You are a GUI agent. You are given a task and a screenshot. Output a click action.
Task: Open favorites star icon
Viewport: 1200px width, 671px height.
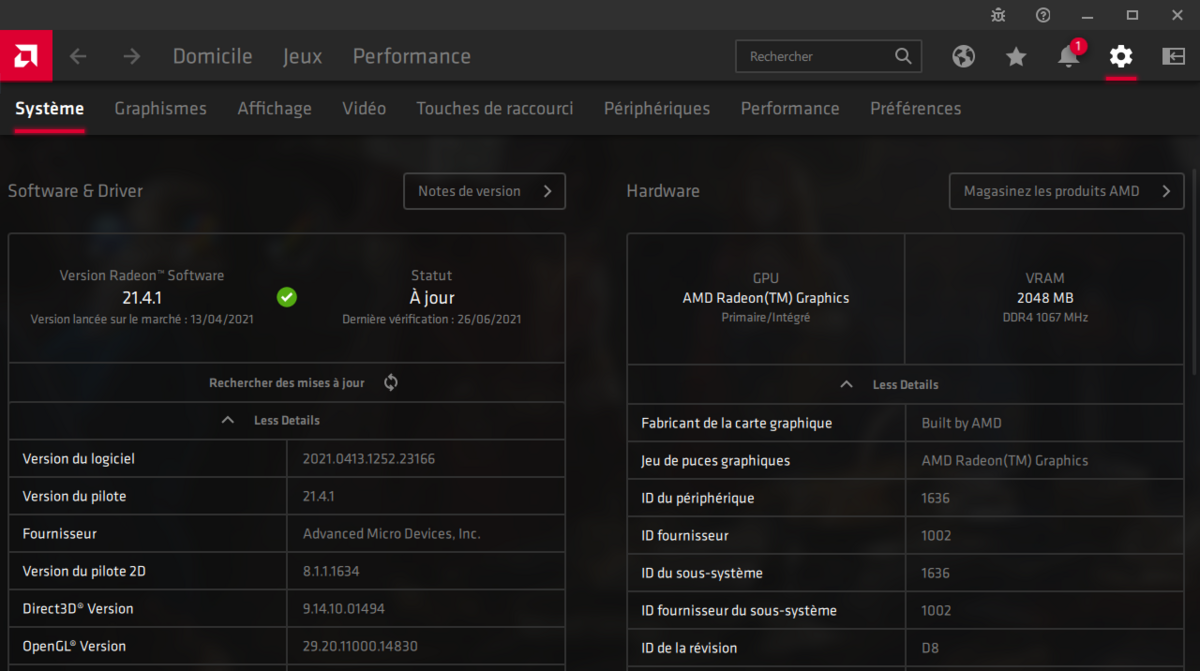1016,56
